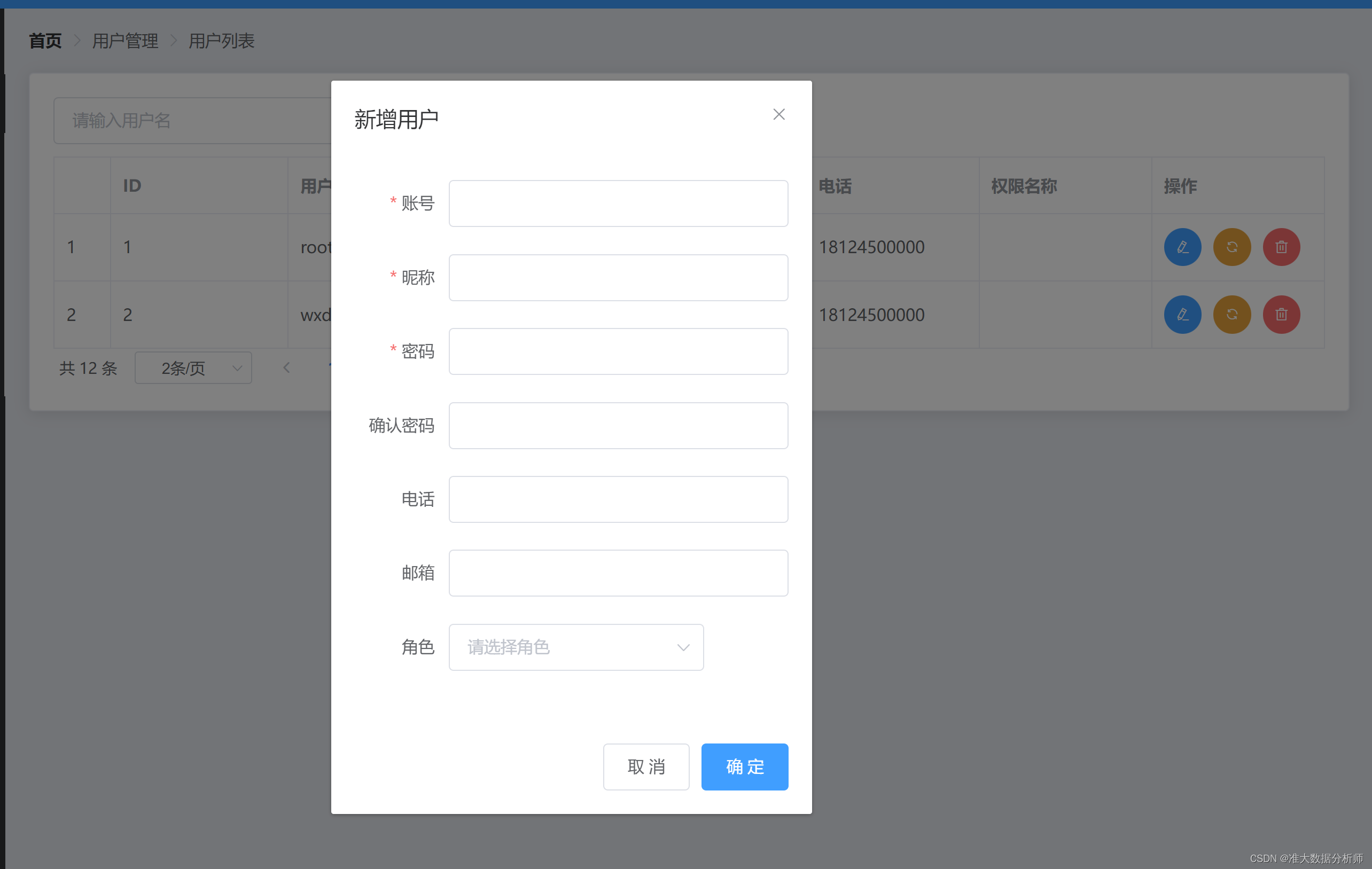1372x869 pixels.
Task: Focus the 邮箱 input field
Action: 618,573
